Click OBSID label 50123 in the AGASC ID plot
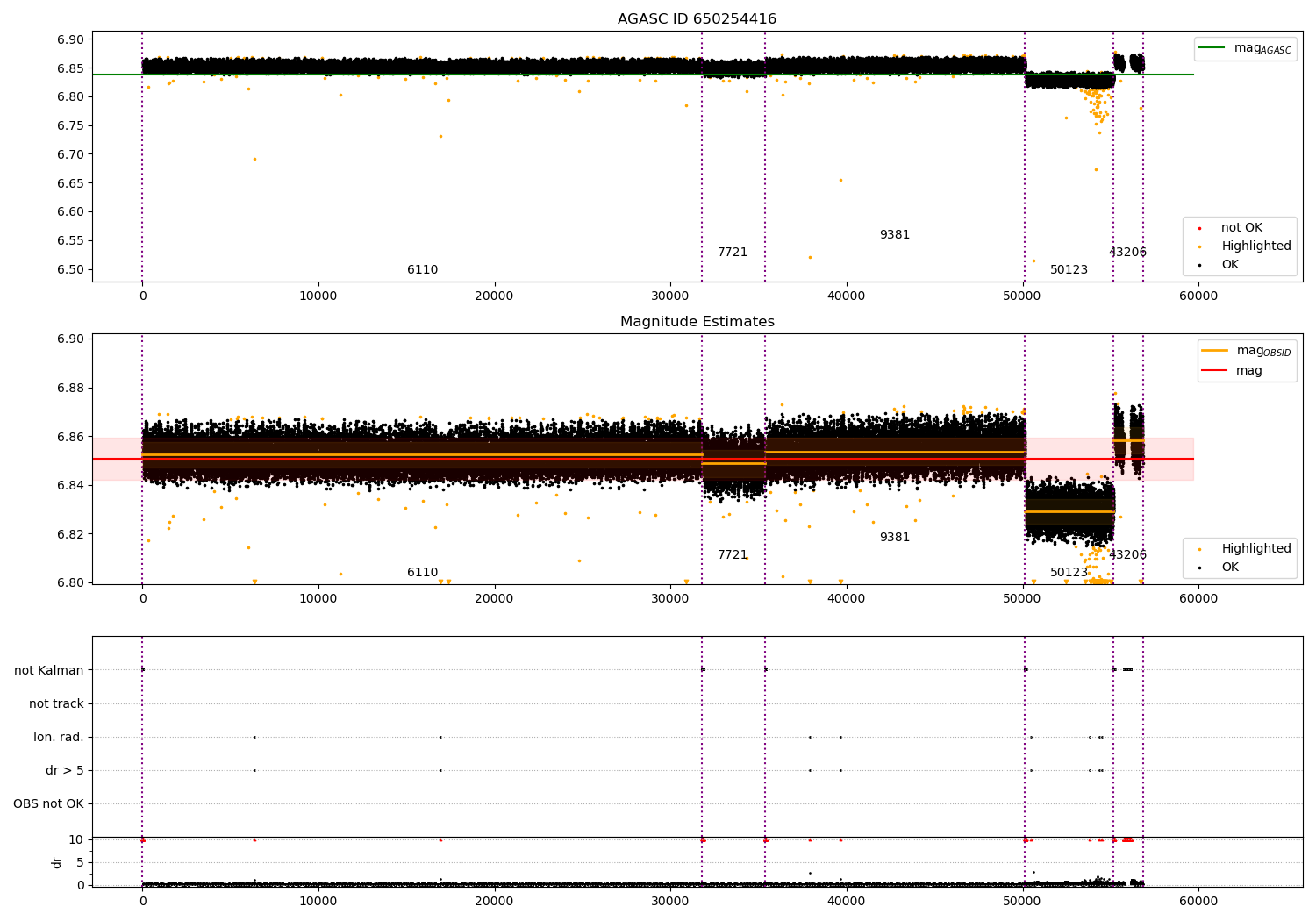The width and height of the screenshot is (1316, 921). 1069,270
